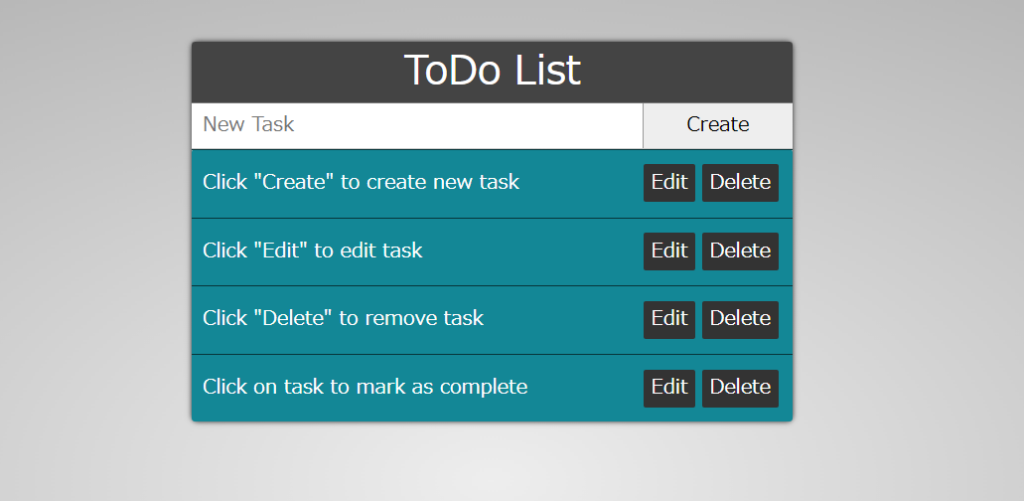The width and height of the screenshot is (1024, 501).
Task: Edit the 'Click "Edit" to edit task' item
Action: coord(669,251)
